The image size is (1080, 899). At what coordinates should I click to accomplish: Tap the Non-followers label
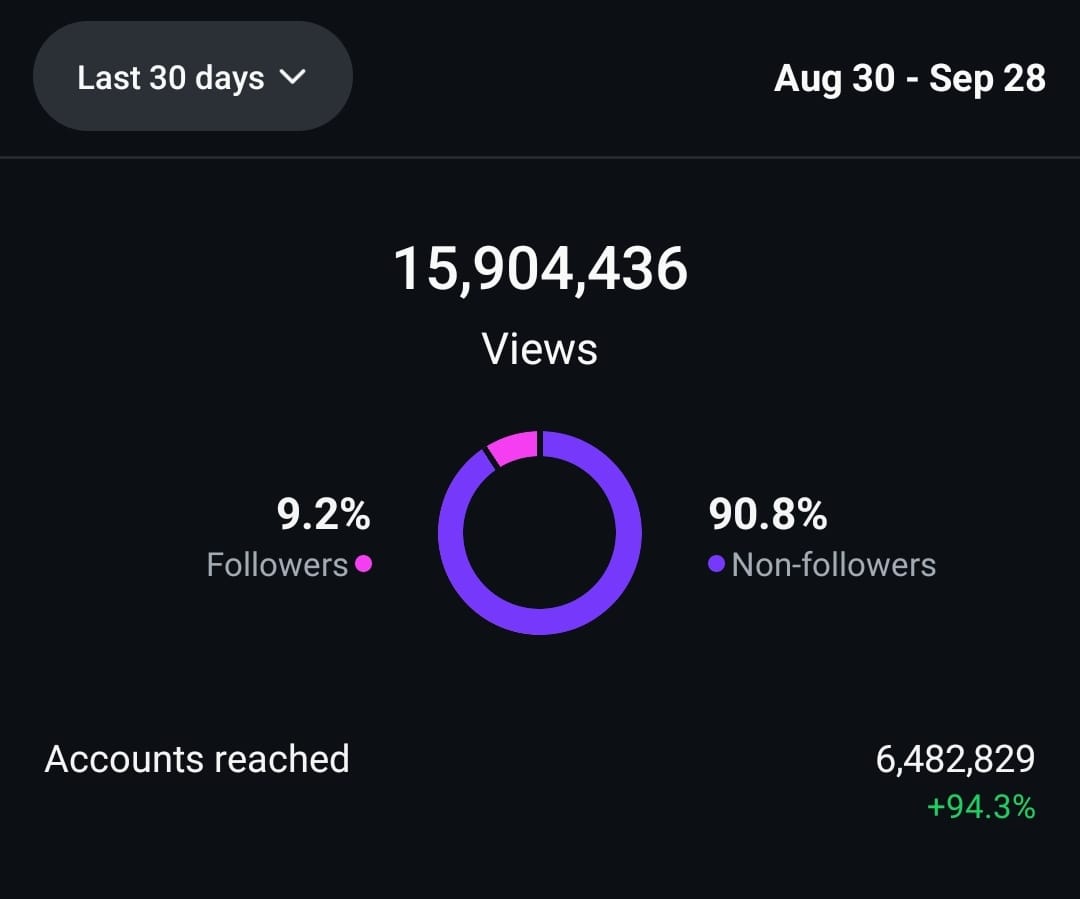833,565
